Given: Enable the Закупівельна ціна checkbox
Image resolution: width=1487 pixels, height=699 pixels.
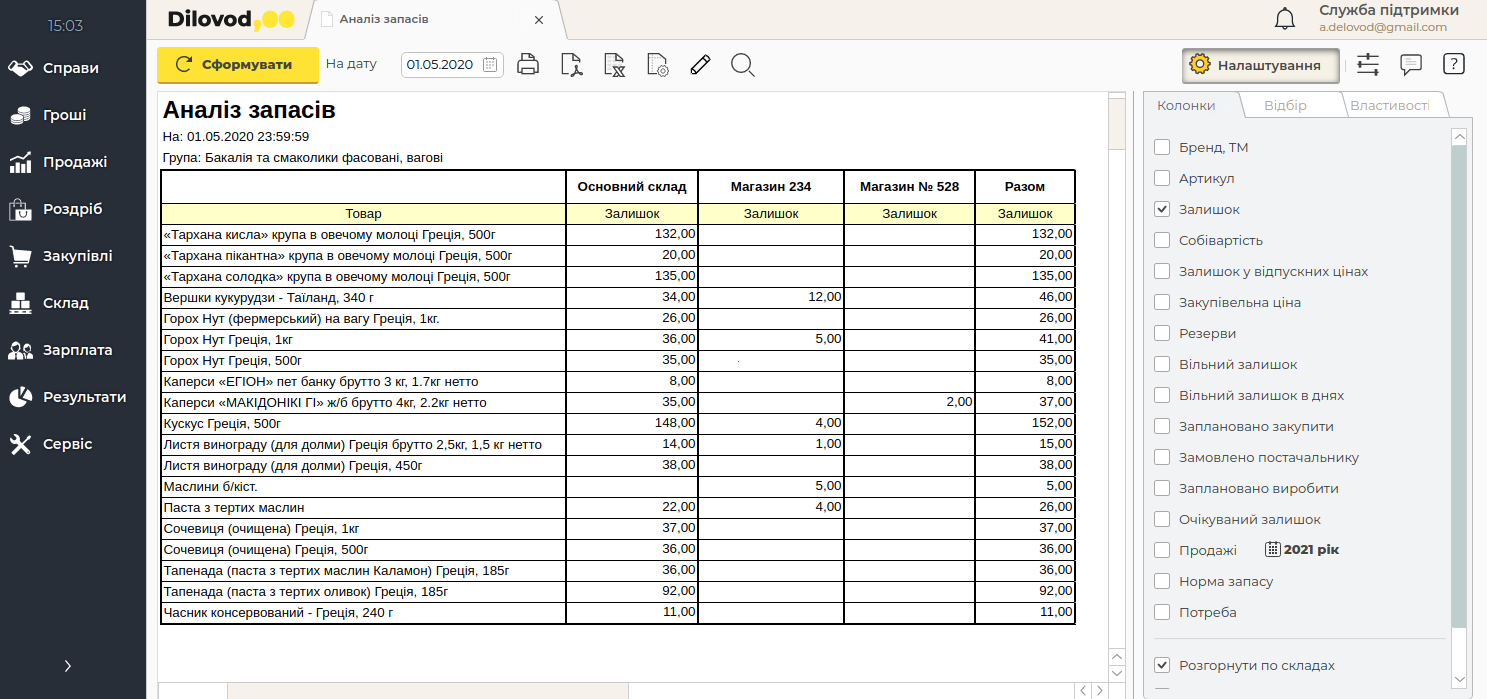Looking at the screenshot, I should point(1162,302).
